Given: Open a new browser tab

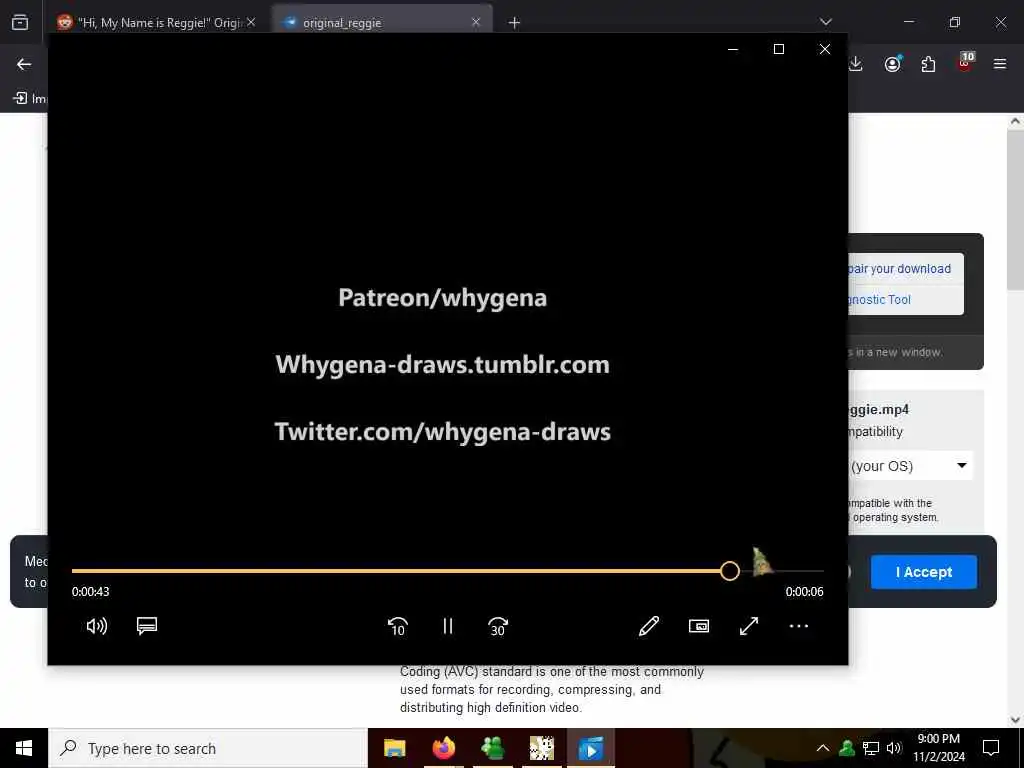Looking at the screenshot, I should click(x=515, y=23).
